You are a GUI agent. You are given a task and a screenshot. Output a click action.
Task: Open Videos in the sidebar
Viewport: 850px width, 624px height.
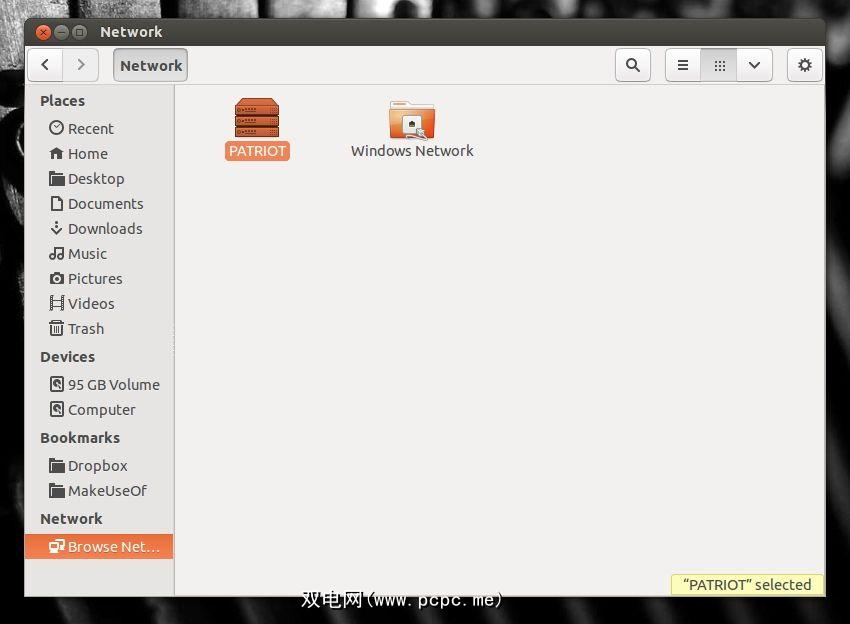[99, 303]
